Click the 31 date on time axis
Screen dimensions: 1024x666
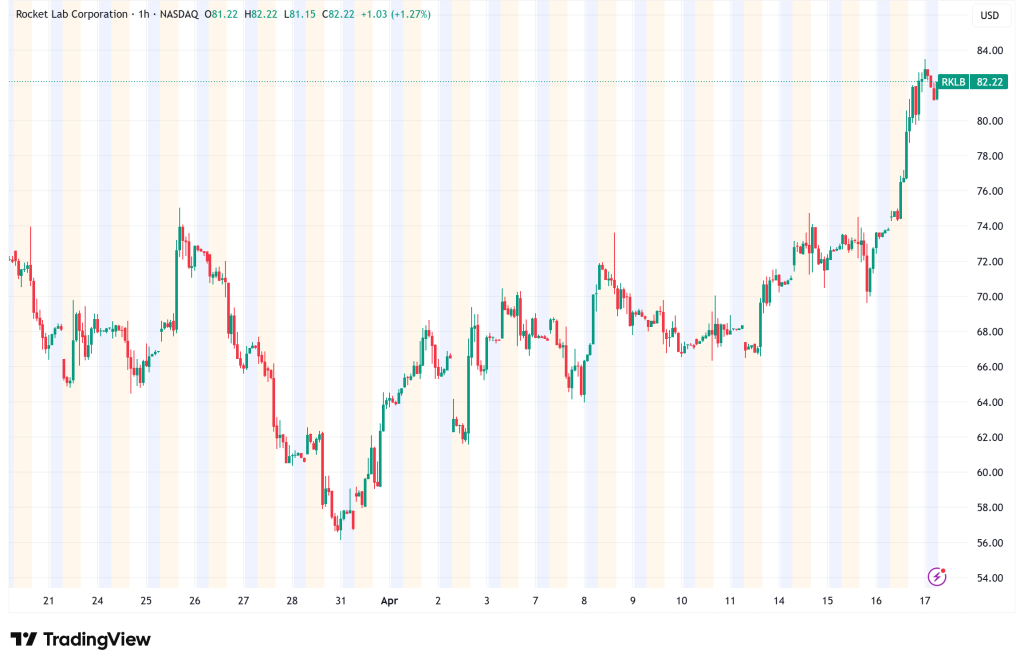pyautogui.click(x=341, y=601)
